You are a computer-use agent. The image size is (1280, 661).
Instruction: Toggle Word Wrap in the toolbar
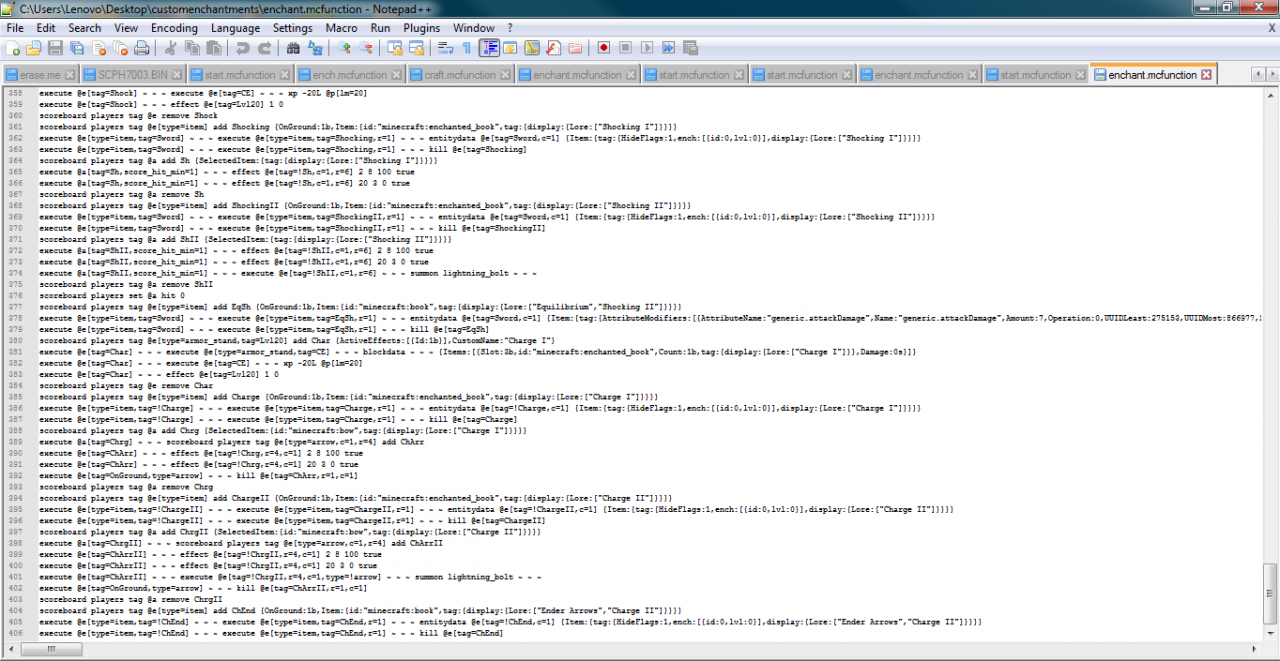pyautogui.click(x=445, y=48)
